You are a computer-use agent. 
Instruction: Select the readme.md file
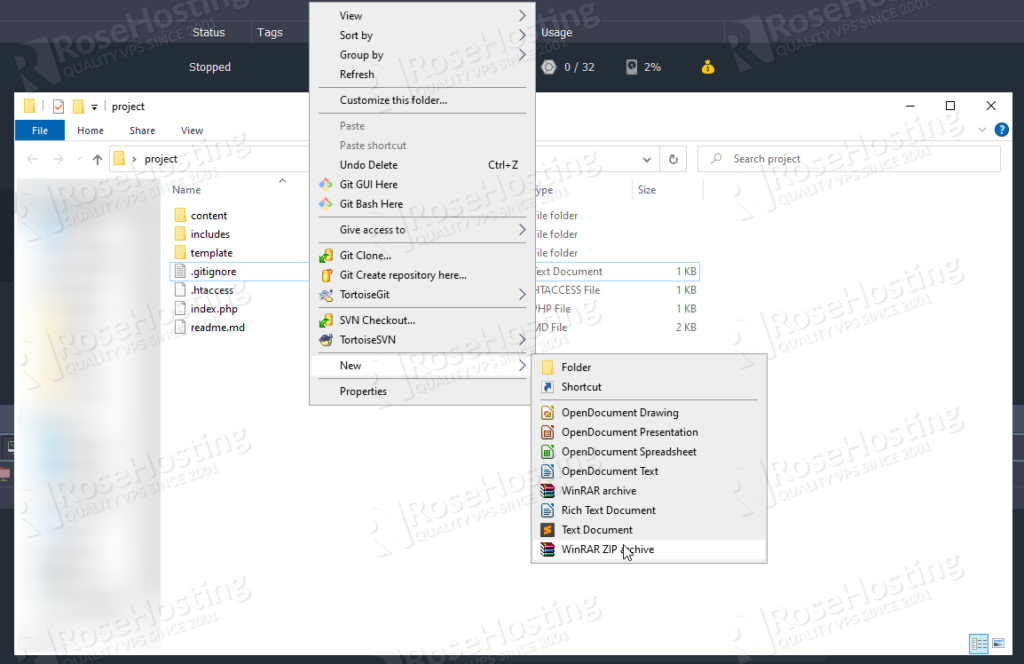[217, 328]
